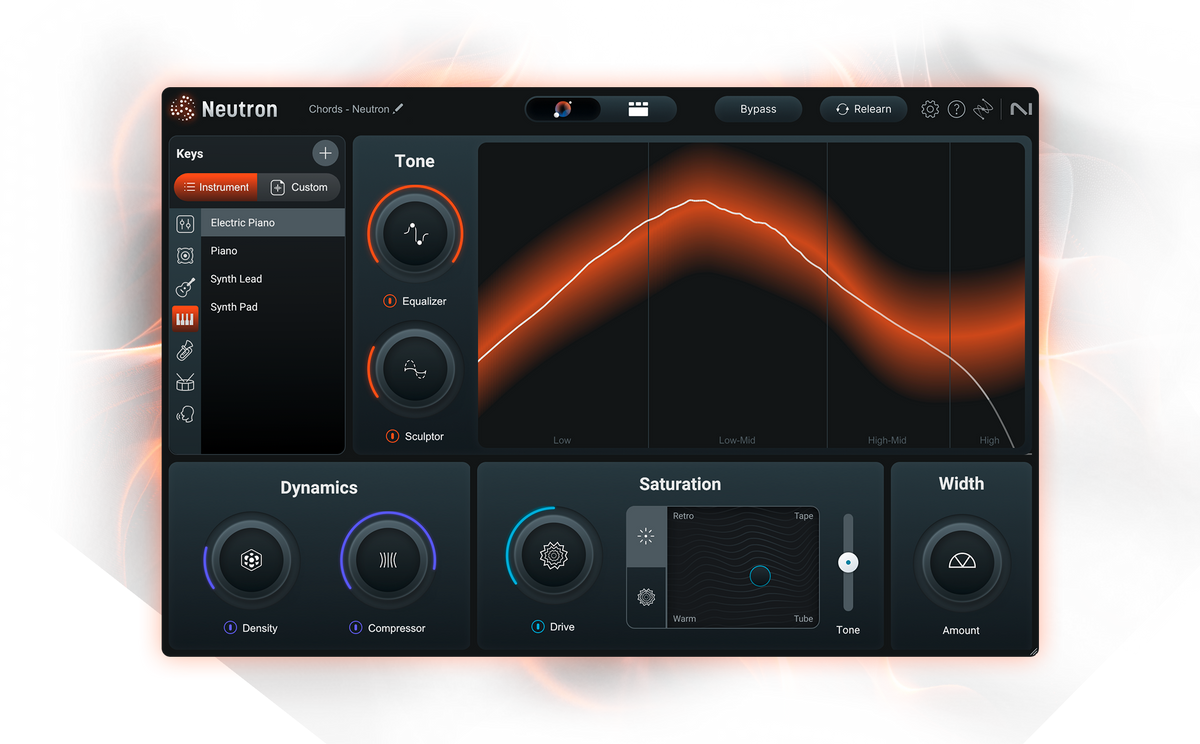1200x744 pixels.
Task: Switch to the Instrument tab
Action: point(216,187)
